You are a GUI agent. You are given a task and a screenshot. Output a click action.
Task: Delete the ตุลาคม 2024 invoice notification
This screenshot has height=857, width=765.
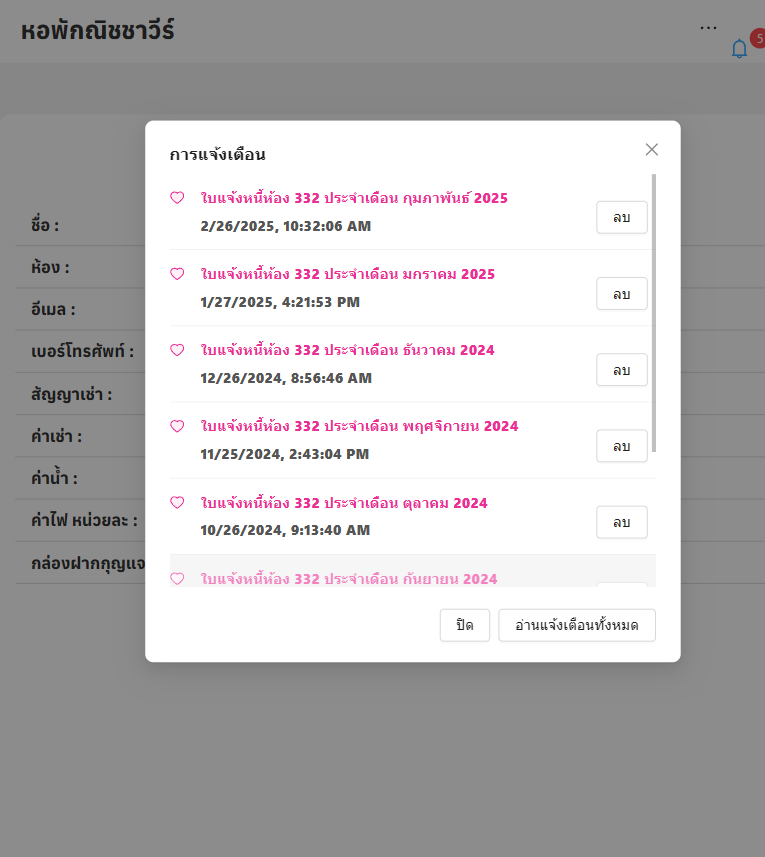[x=621, y=522]
